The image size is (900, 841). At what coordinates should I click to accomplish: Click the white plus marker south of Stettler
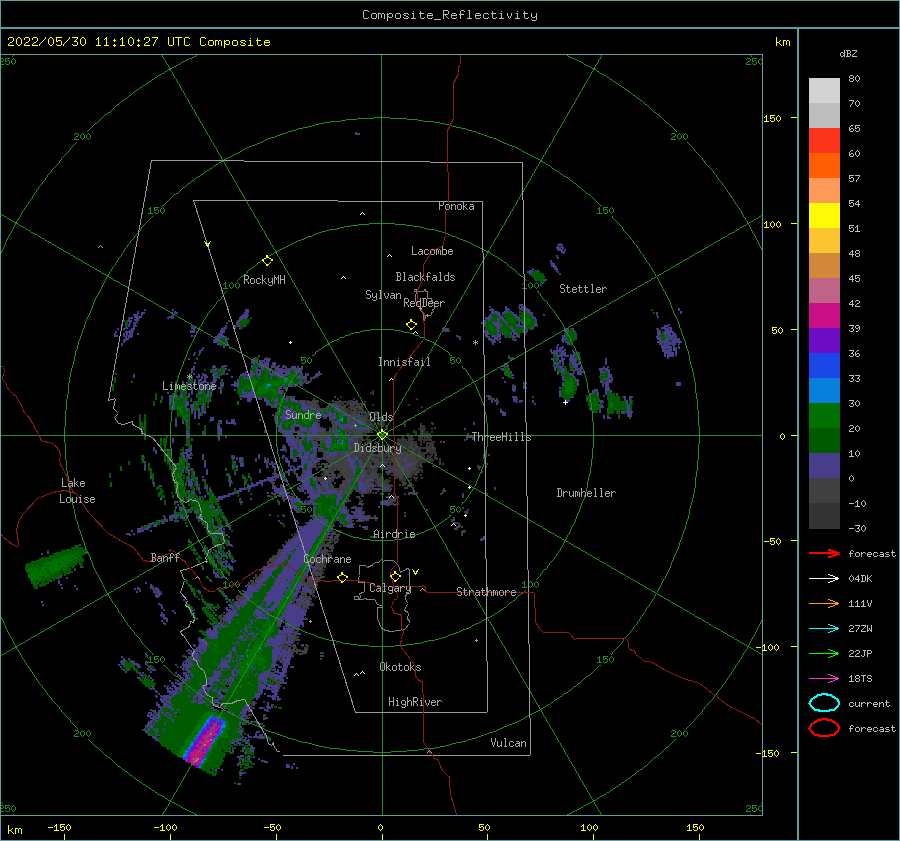[565, 402]
